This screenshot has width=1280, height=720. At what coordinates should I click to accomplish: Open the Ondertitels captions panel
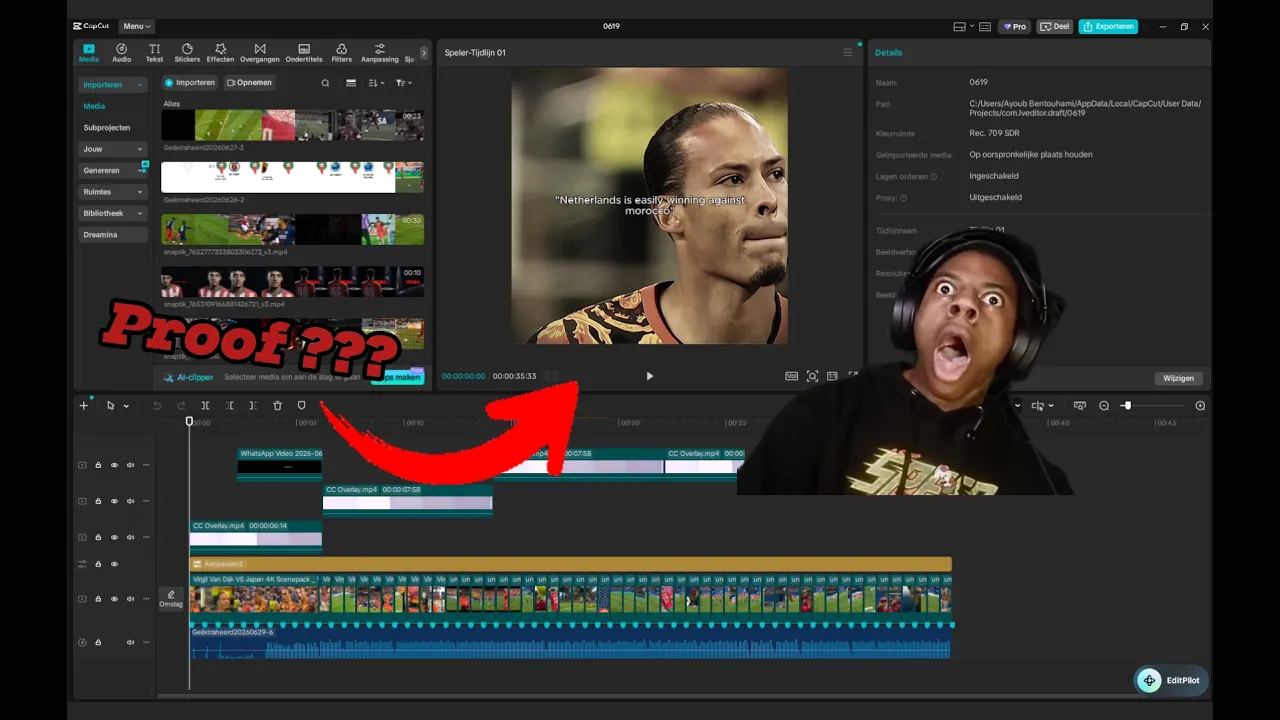tap(304, 53)
